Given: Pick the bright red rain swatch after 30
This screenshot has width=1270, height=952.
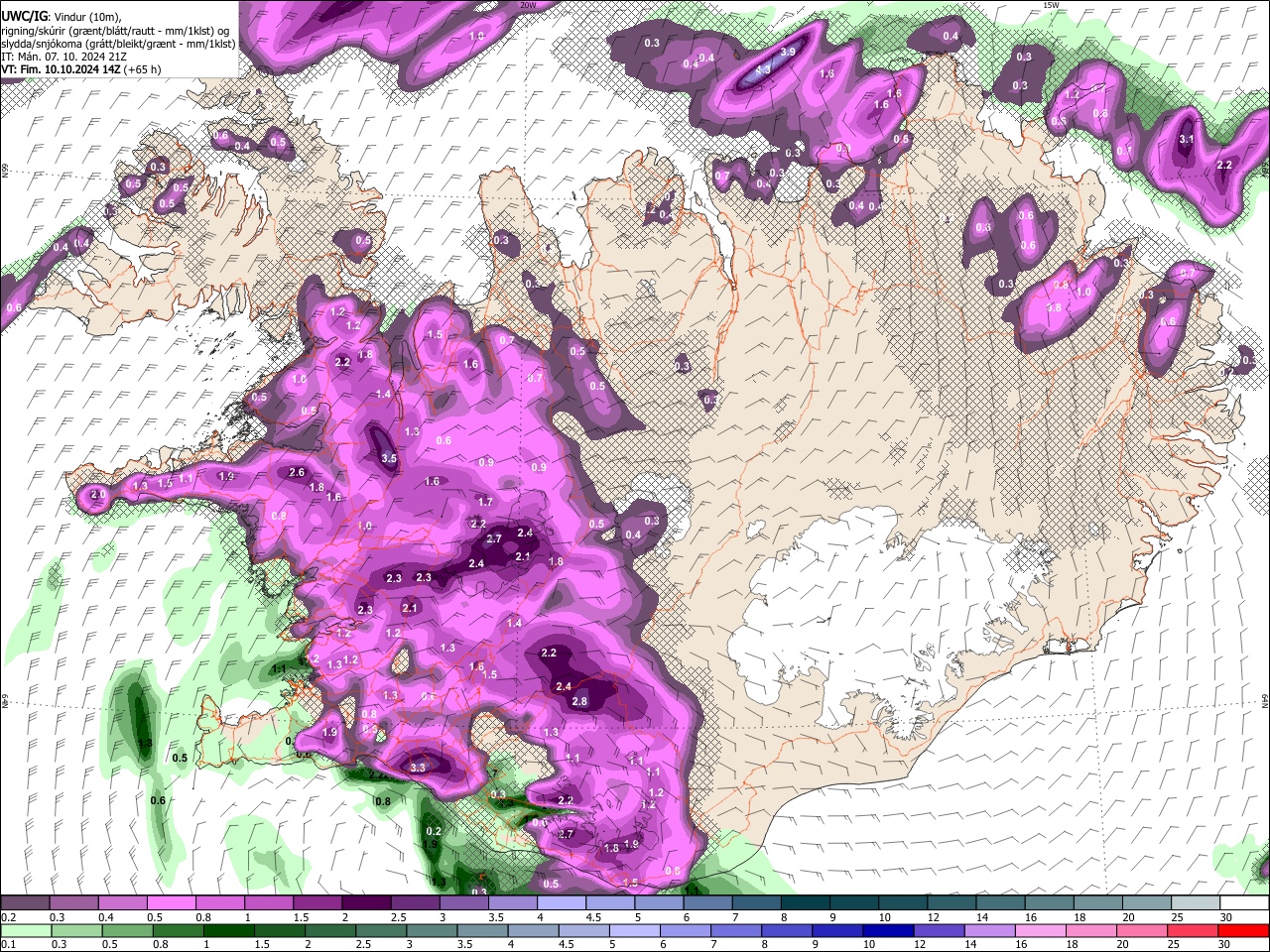Looking at the screenshot, I should (x=1244, y=930).
